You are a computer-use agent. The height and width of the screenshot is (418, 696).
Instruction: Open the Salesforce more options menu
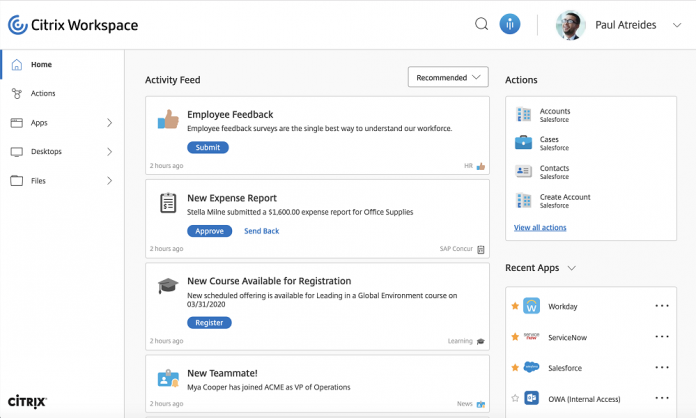(x=662, y=367)
